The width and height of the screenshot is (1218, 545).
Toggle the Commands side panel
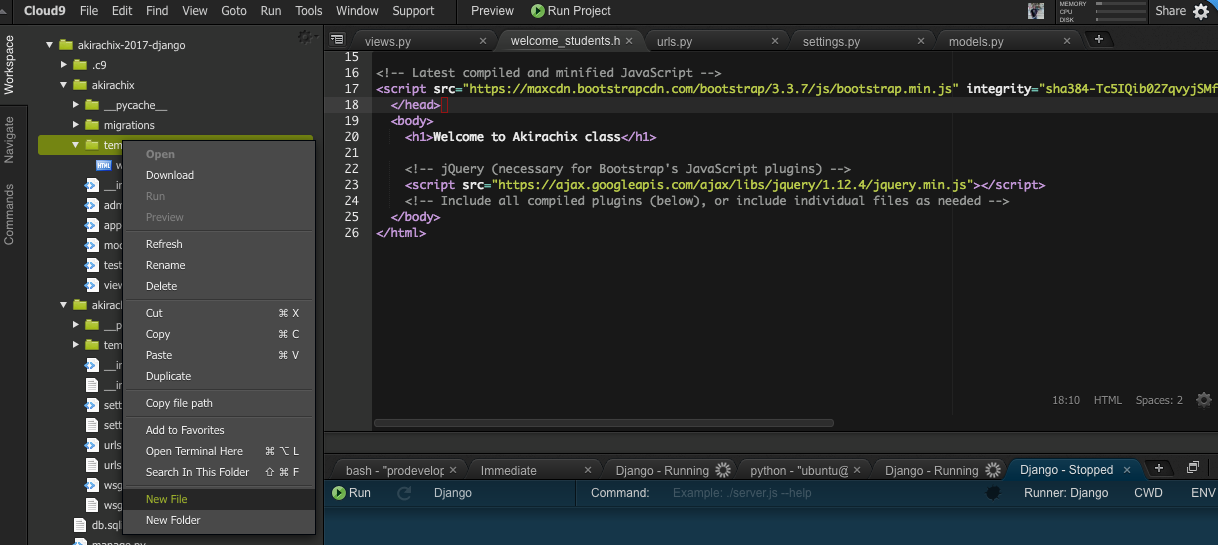click(x=10, y=214)
